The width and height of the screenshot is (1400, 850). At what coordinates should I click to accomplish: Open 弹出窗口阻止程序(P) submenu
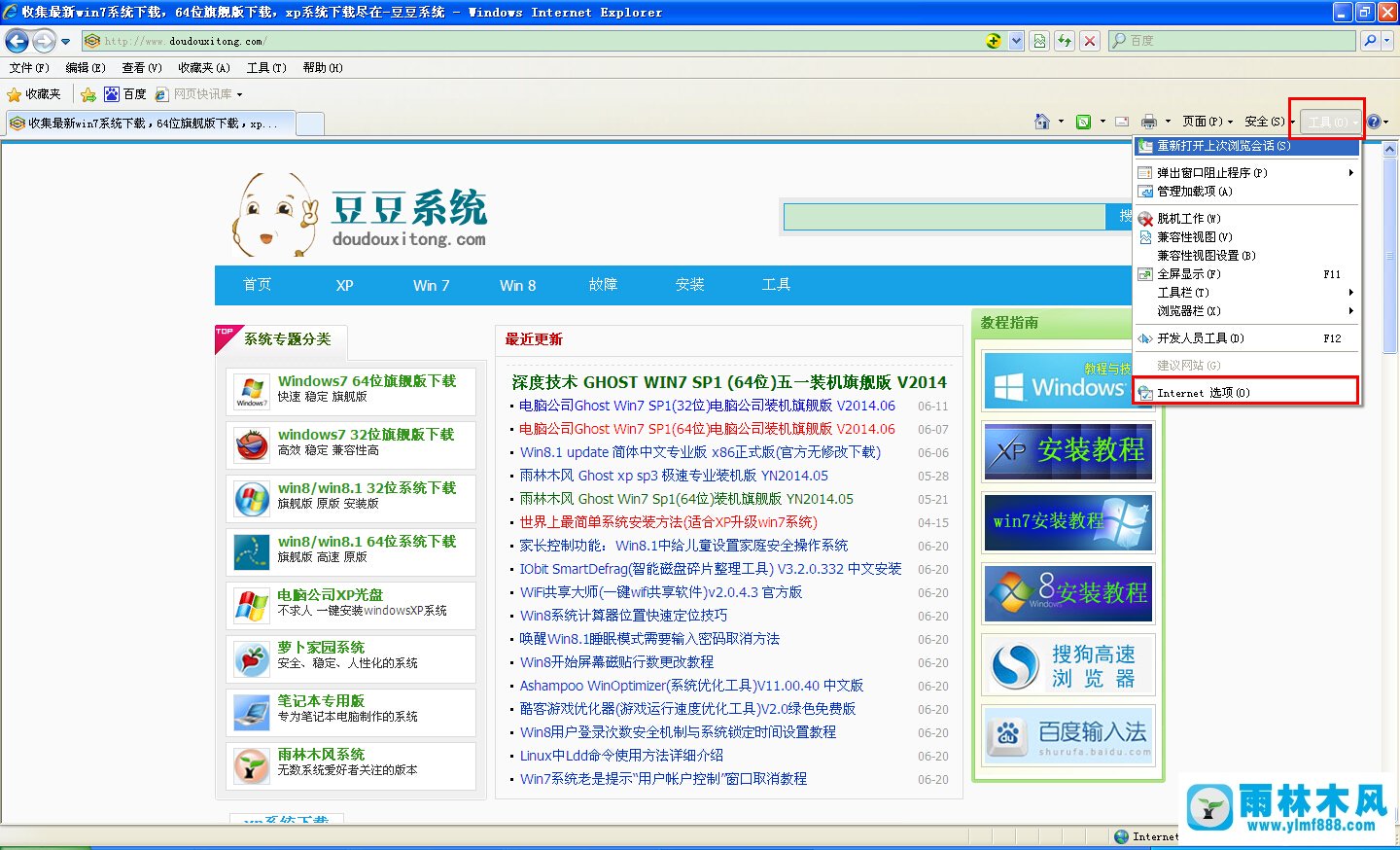point(1247,173)
